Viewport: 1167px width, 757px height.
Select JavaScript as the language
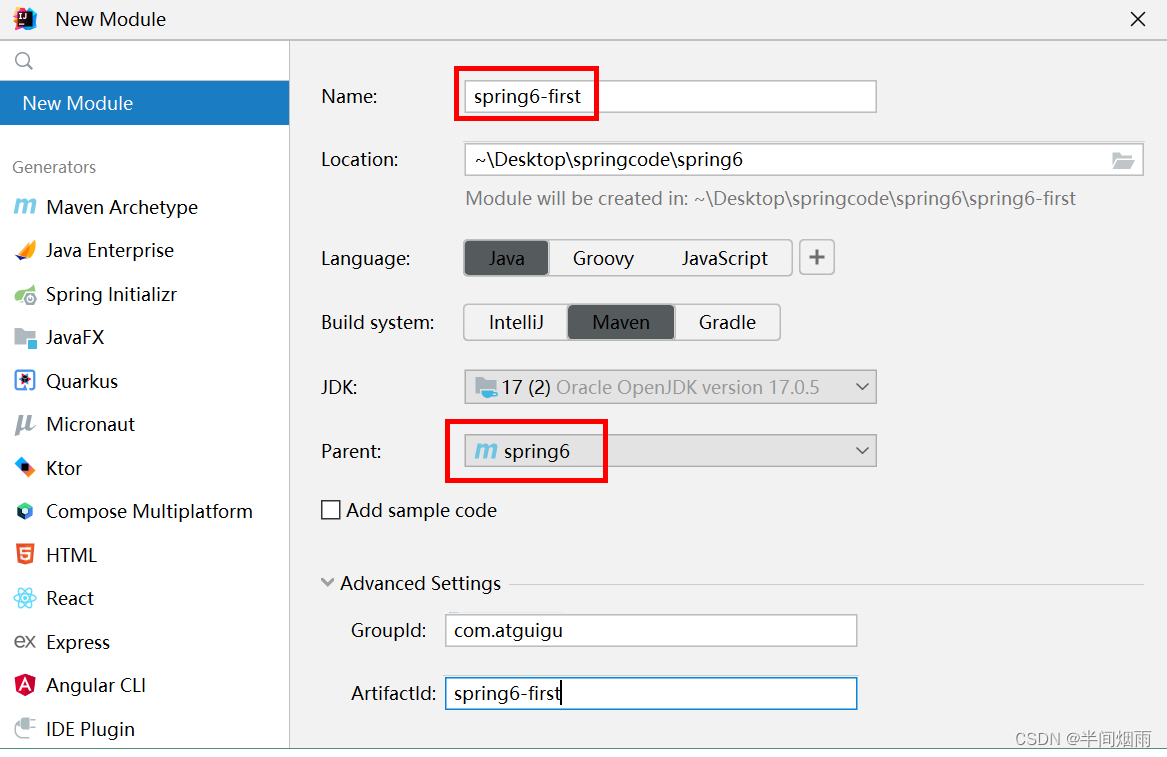point(724,258)
